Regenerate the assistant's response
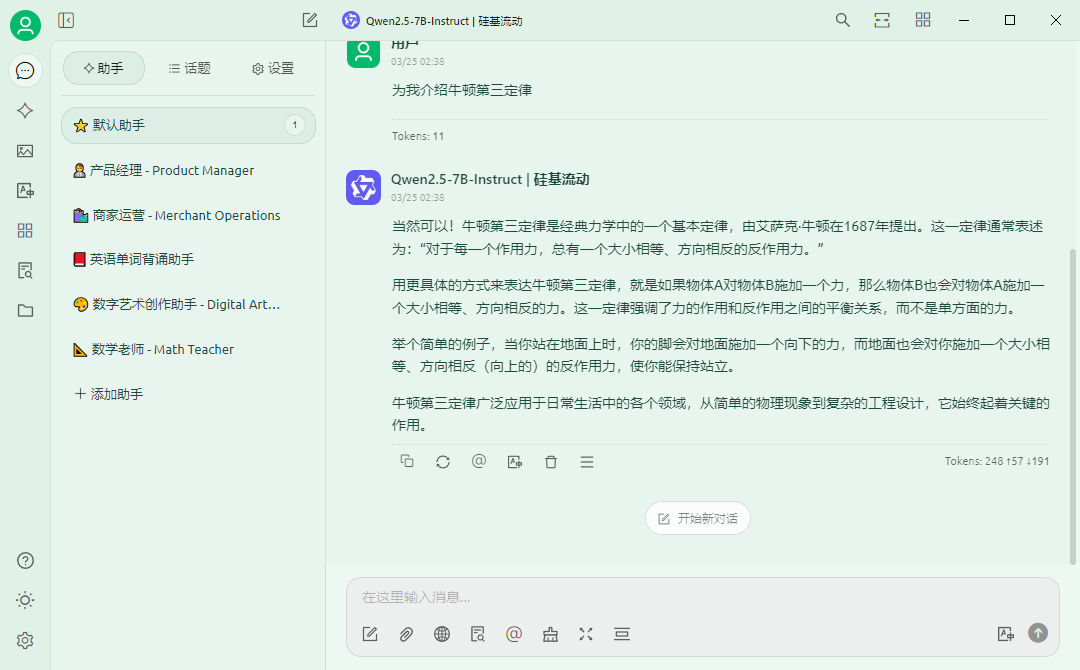Screen dimensions: 1080x670 click(x=443, y=461)
